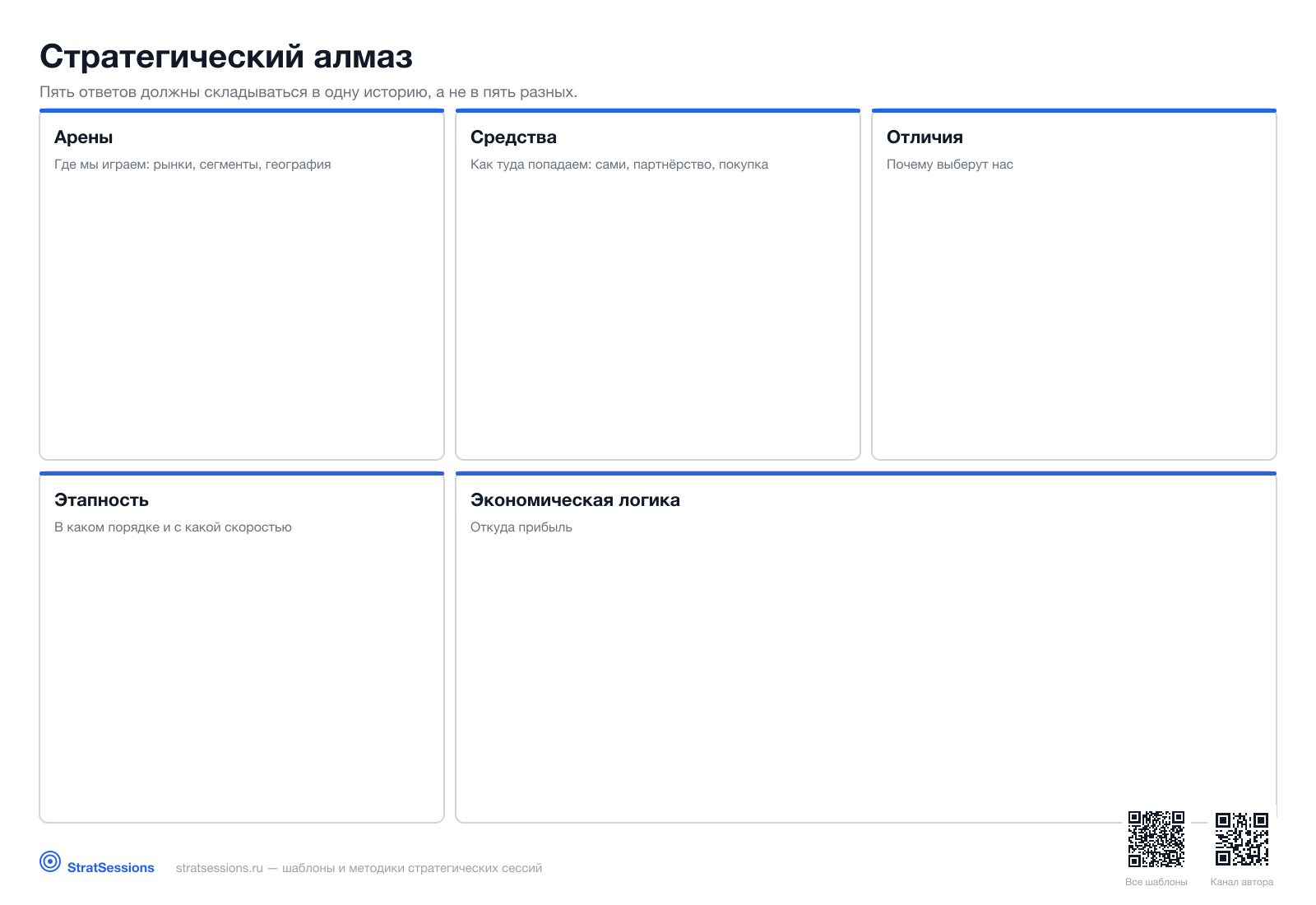Click the 'Все шаблоны' caption
Viewport: 1316px width, 905px height.
pos(1156,882)
